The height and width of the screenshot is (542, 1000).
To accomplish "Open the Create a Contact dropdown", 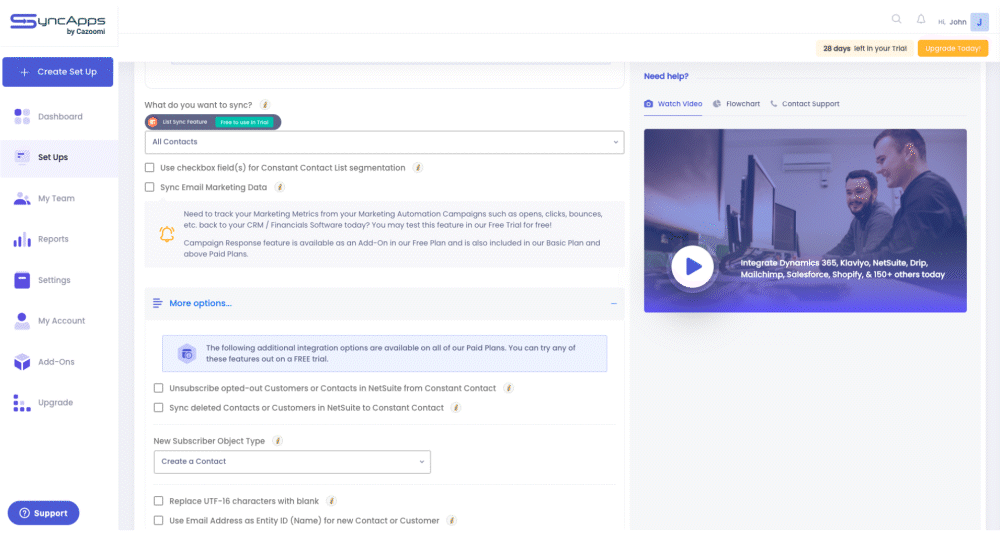I will pyautogui.click(x=292, y=462).
